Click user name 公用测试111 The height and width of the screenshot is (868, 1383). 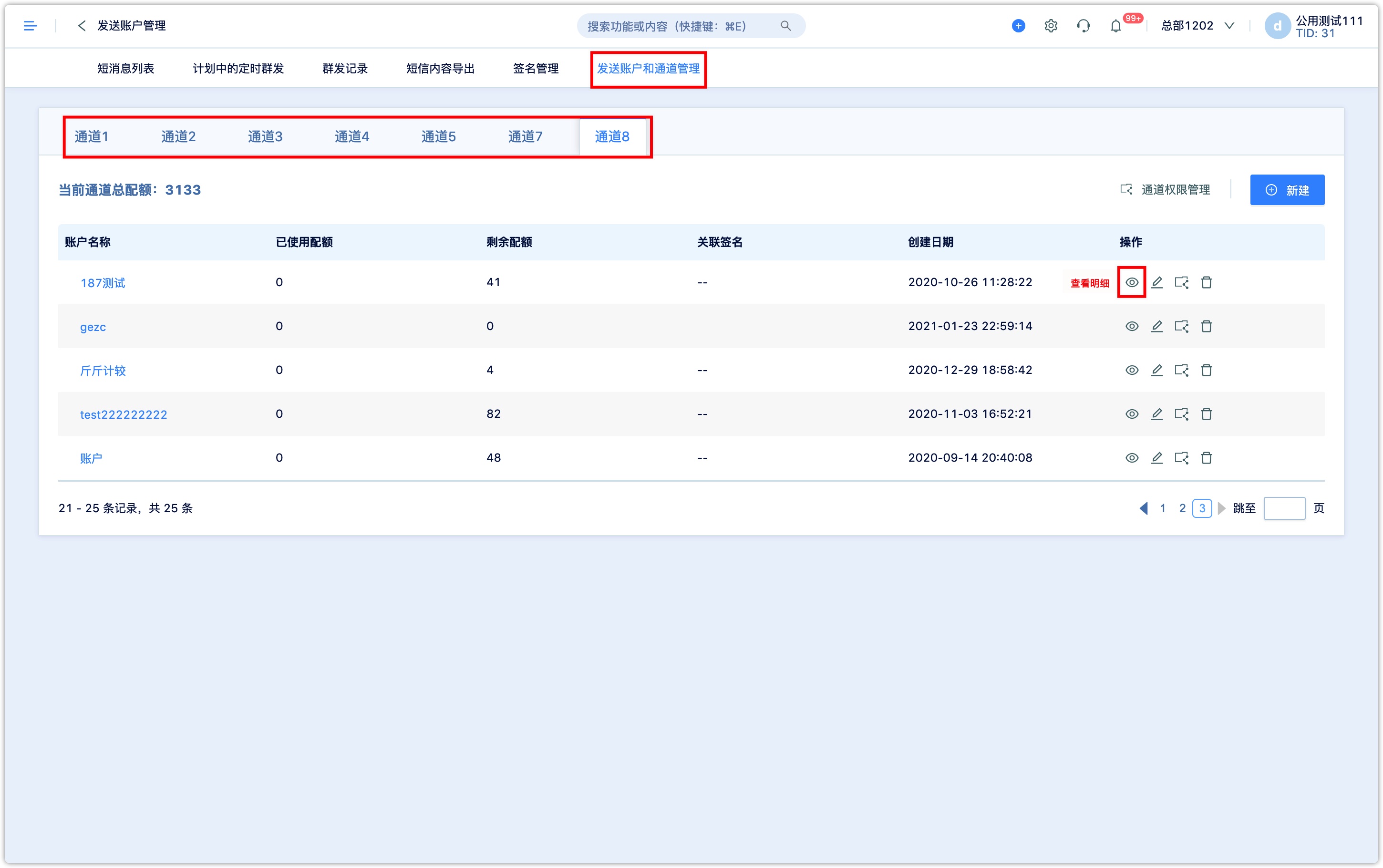pos(1329,21)
